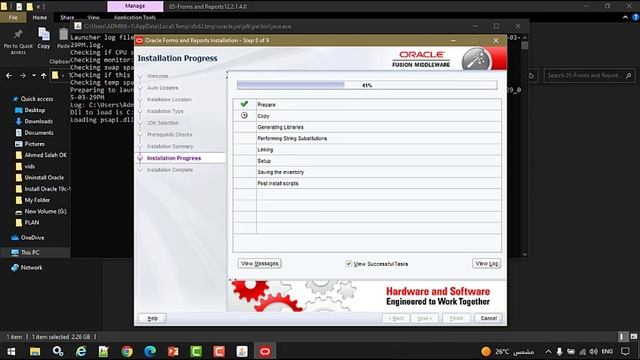
Task: Launch Google Chrome from the taskbar
Action: pos(127,351)
